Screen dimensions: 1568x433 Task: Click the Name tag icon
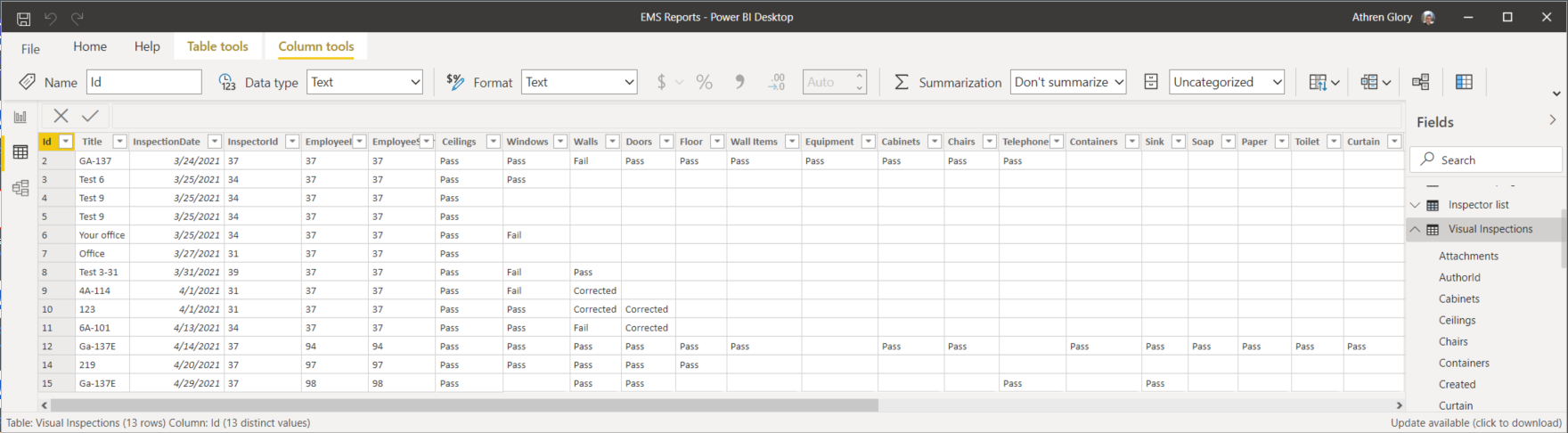27,82
